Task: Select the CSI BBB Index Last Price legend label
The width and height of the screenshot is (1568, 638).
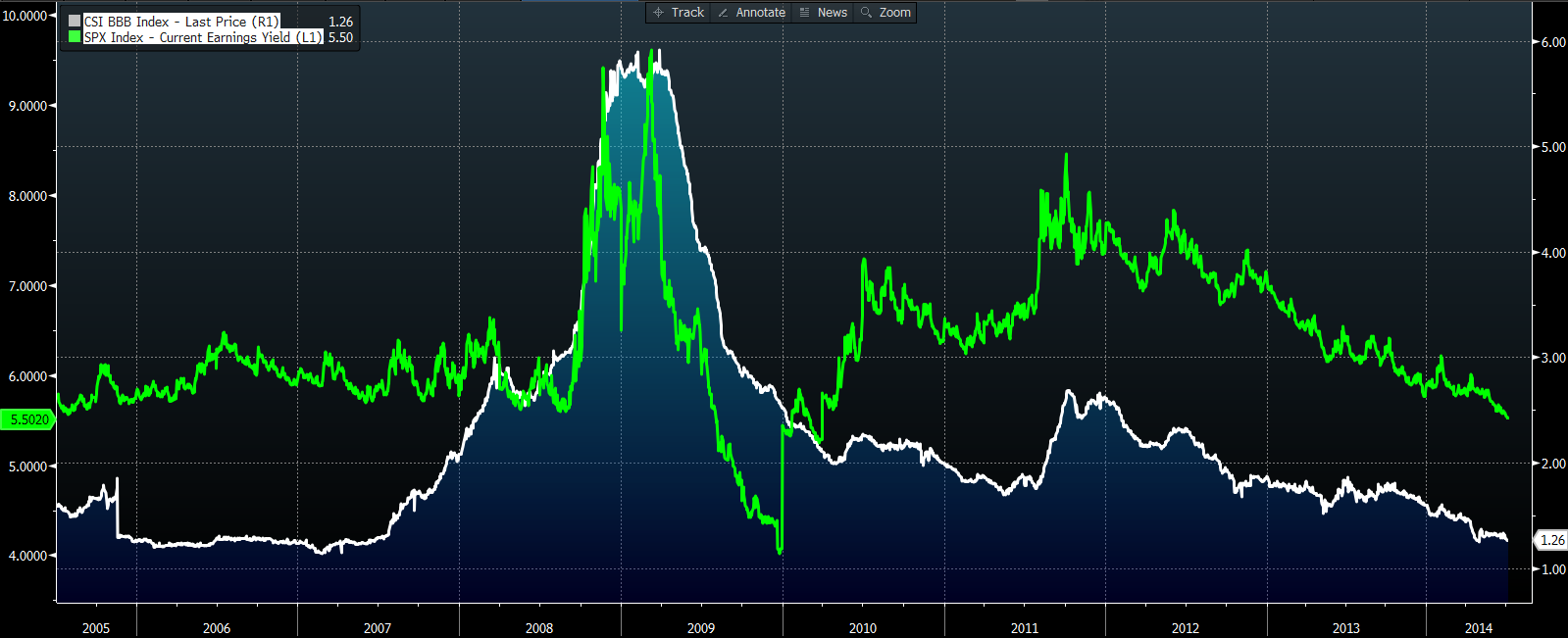Action: [x=181, y=22]
